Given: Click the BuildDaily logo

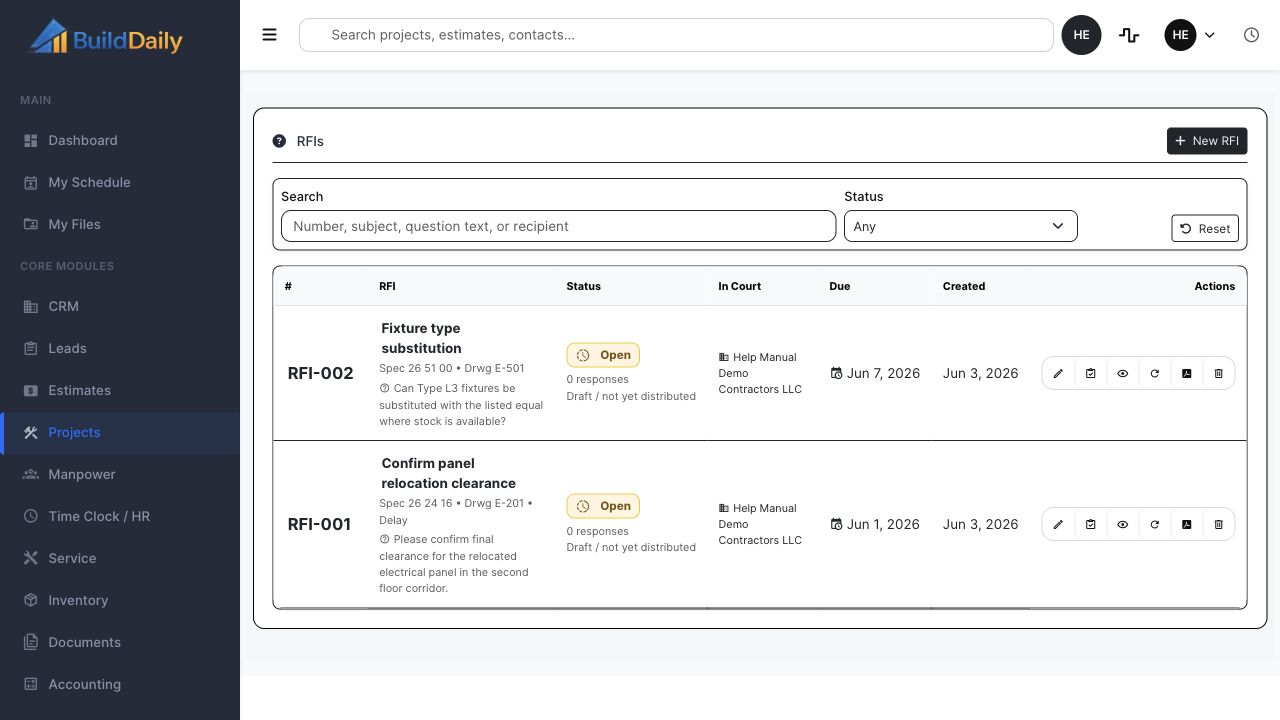Looking at the screenshot, I should click(x=106, y=37).
